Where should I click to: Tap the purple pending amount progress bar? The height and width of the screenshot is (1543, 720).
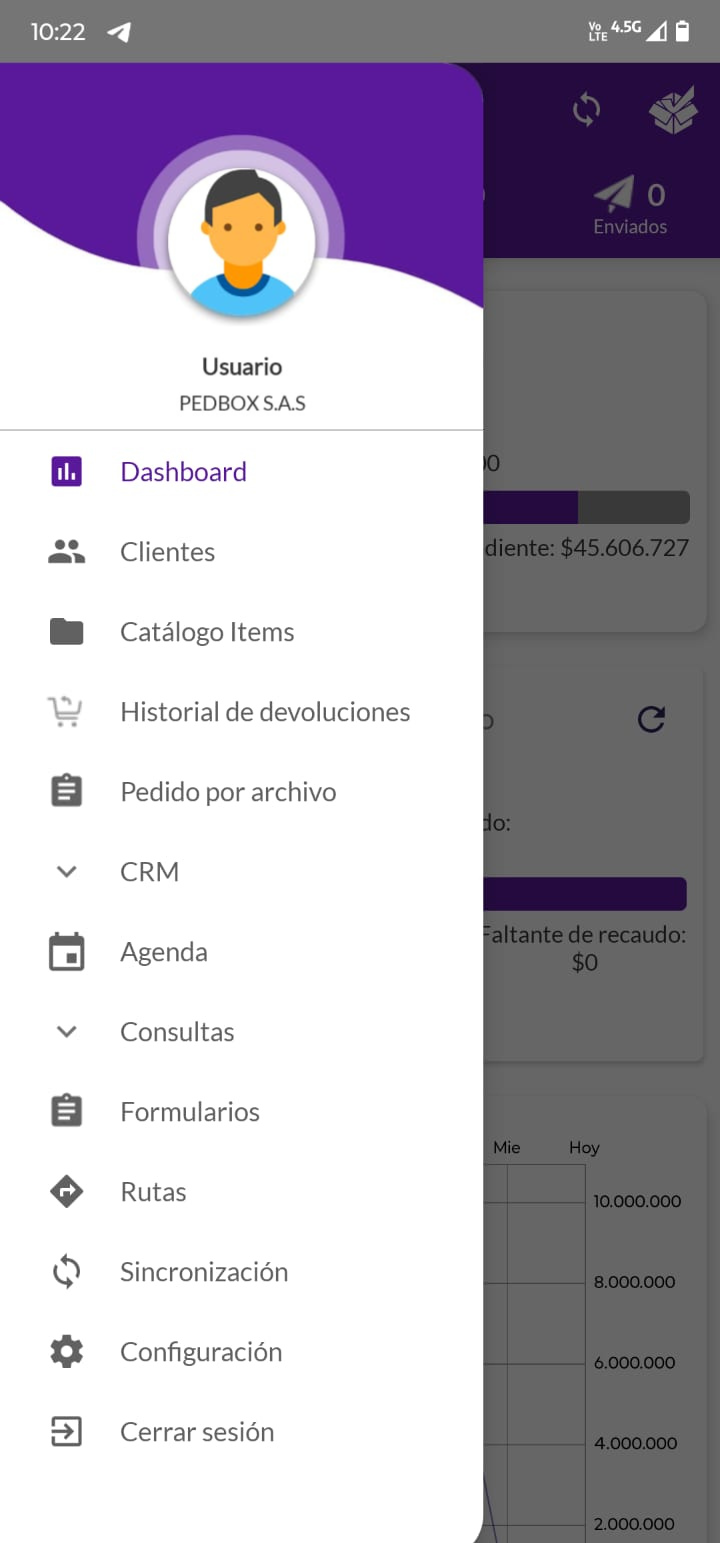(x=530, y=507)
